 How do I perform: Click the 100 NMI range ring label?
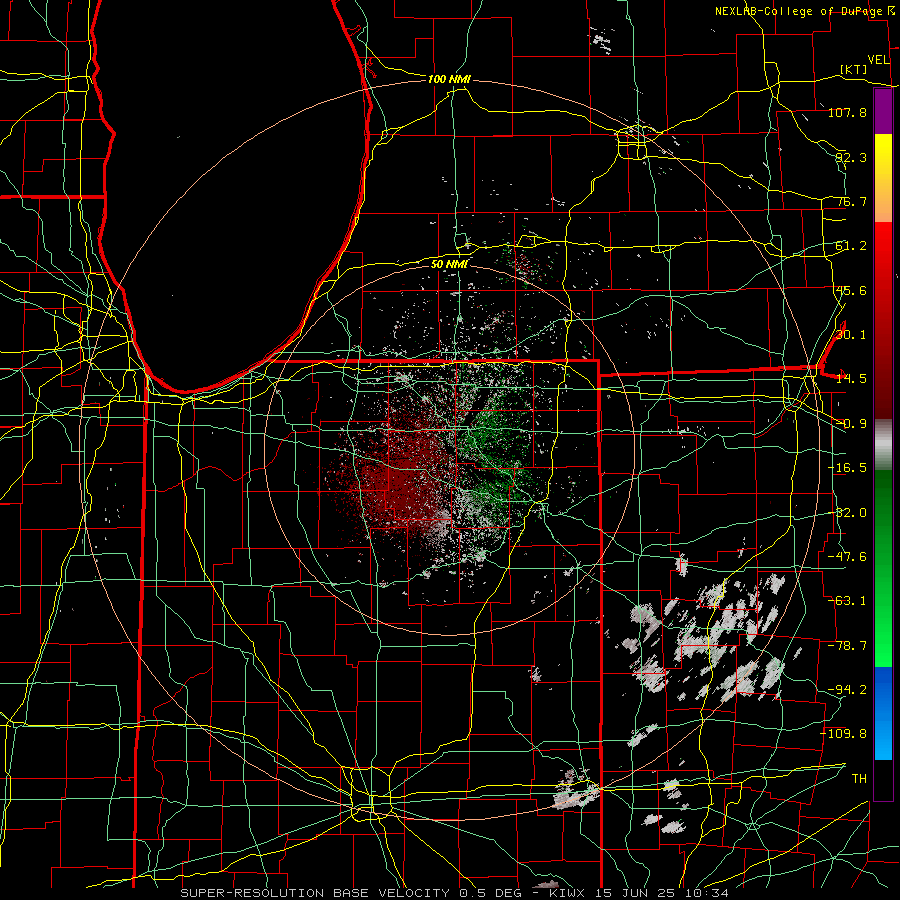point(449,79)
